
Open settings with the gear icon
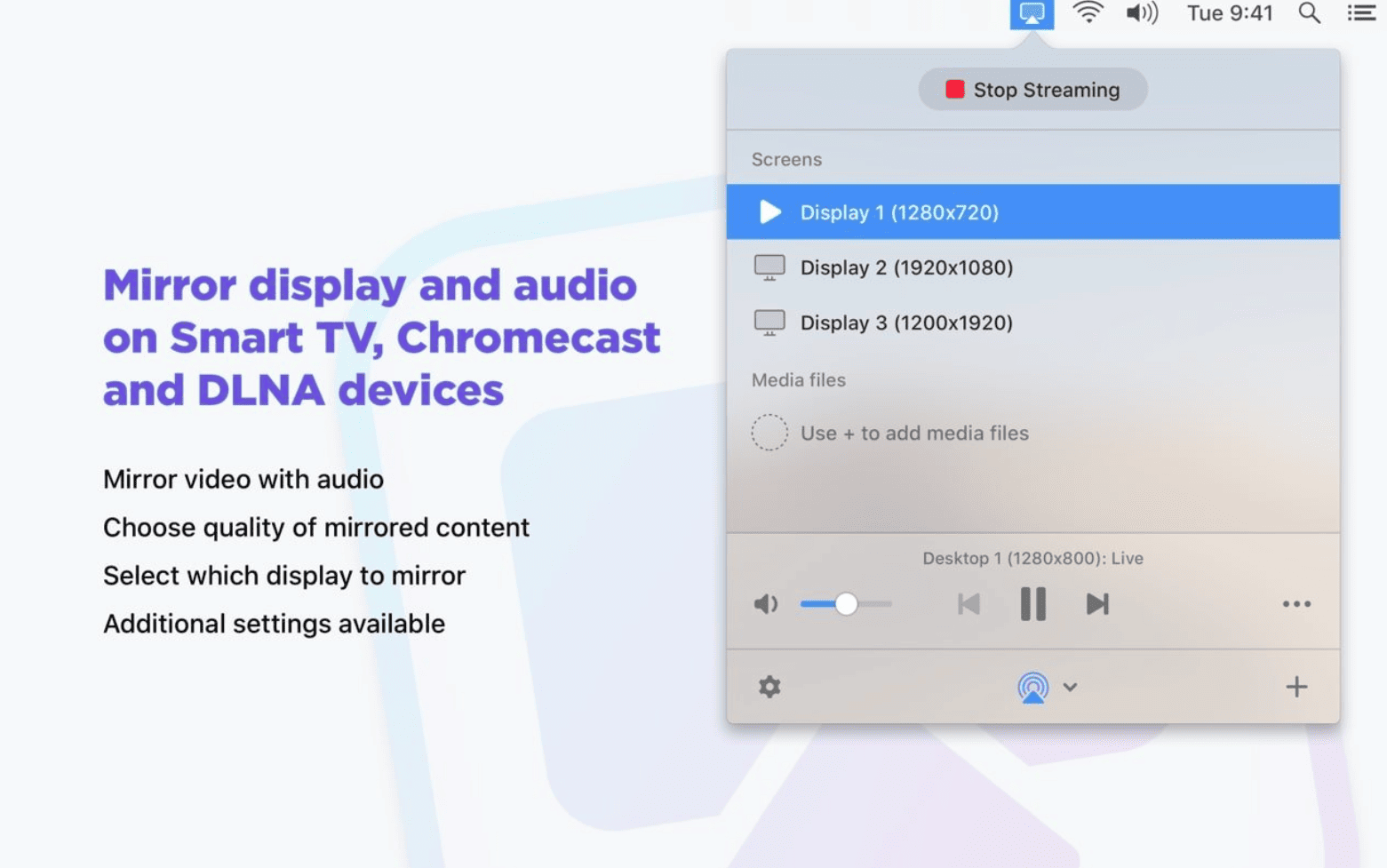769,687
